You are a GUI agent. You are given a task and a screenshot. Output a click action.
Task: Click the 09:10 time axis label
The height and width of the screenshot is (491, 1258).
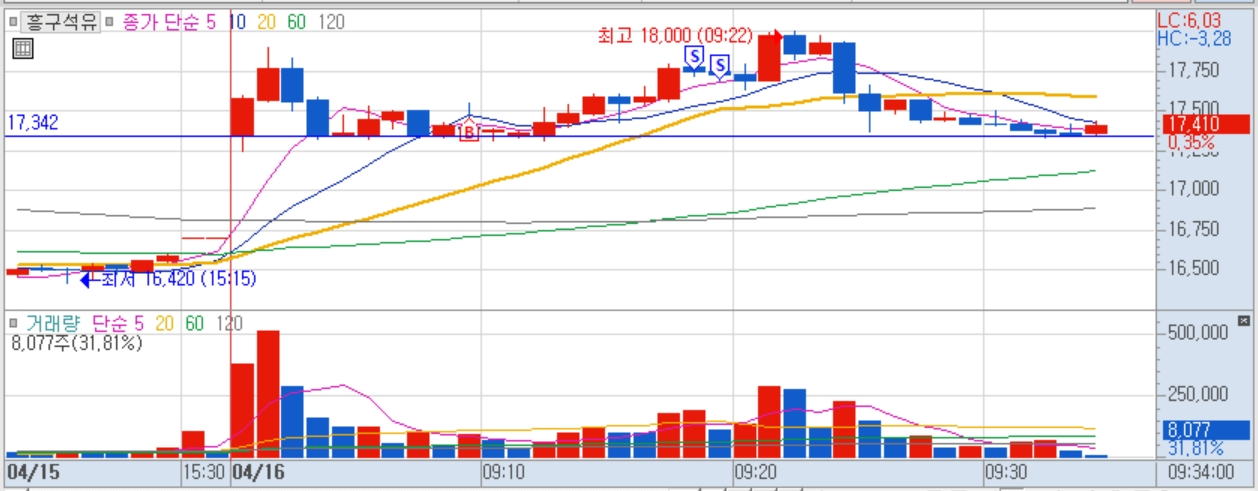coord(504,470)
